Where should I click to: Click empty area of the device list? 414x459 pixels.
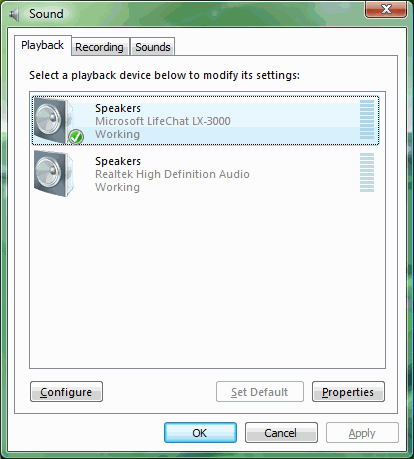click(x=207, y=283)
